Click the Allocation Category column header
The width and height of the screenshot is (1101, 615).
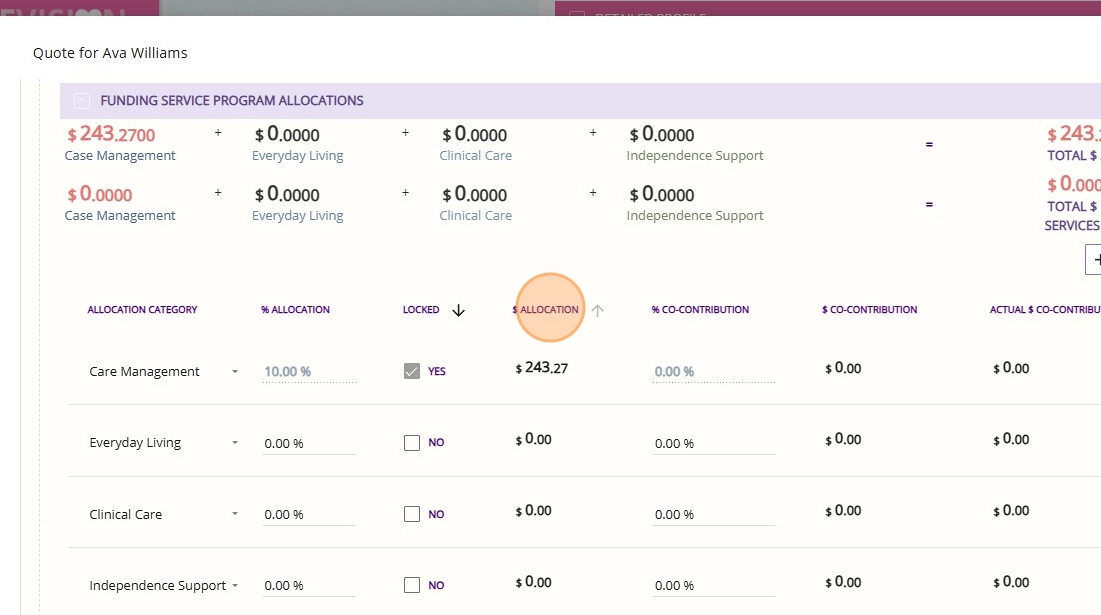[x=143, y=310]
